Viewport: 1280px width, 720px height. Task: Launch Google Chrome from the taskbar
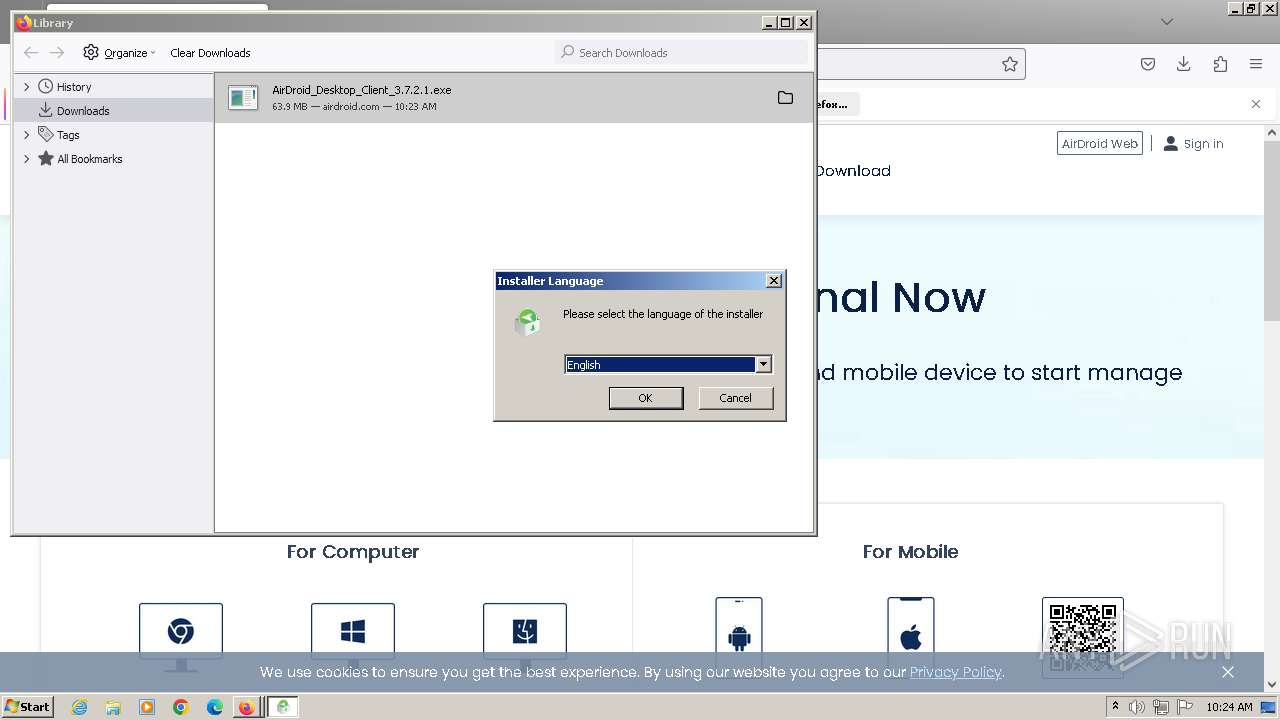coord(181,707)
